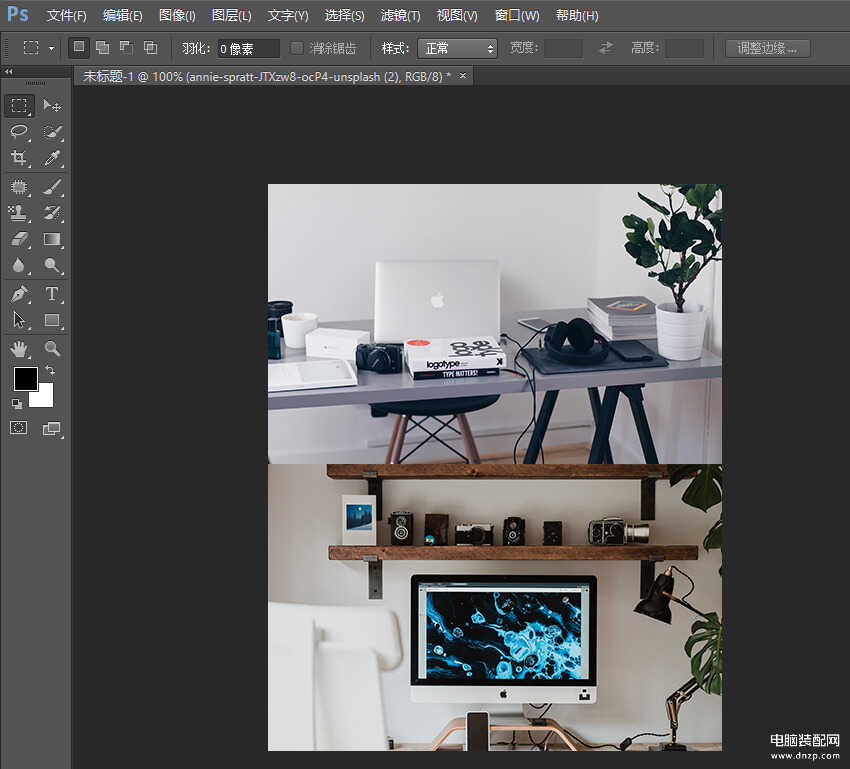This screenshot has height=769, width=850.
Task: Open the 样式 style dropdown
Action: point(457,48)
